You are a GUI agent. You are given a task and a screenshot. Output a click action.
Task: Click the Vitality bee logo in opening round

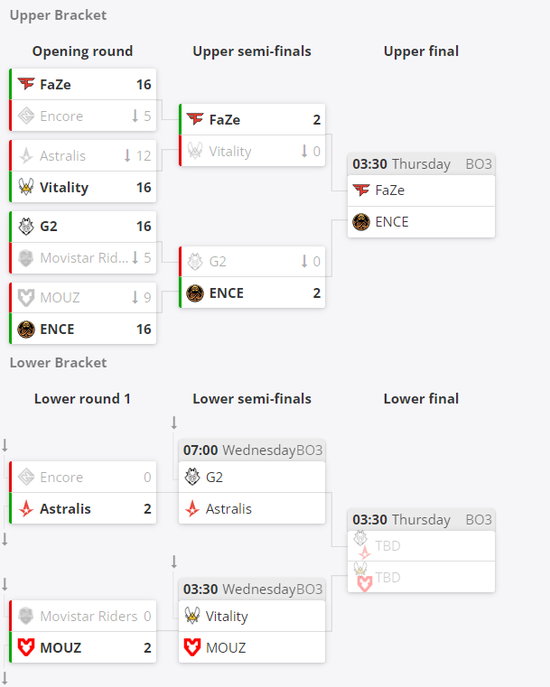click(26, 187)
